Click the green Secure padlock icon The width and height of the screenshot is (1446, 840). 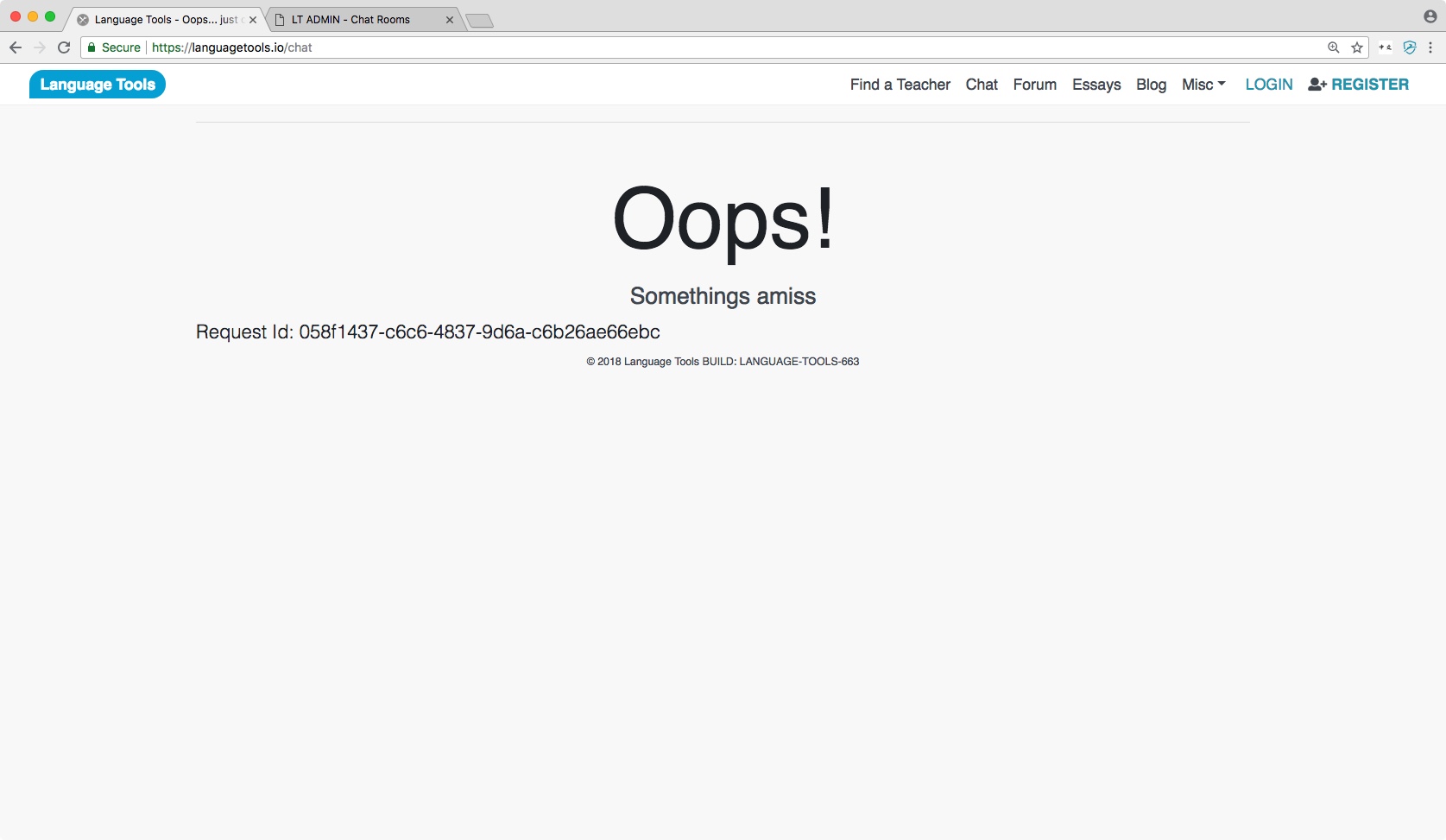coord(92,47)
